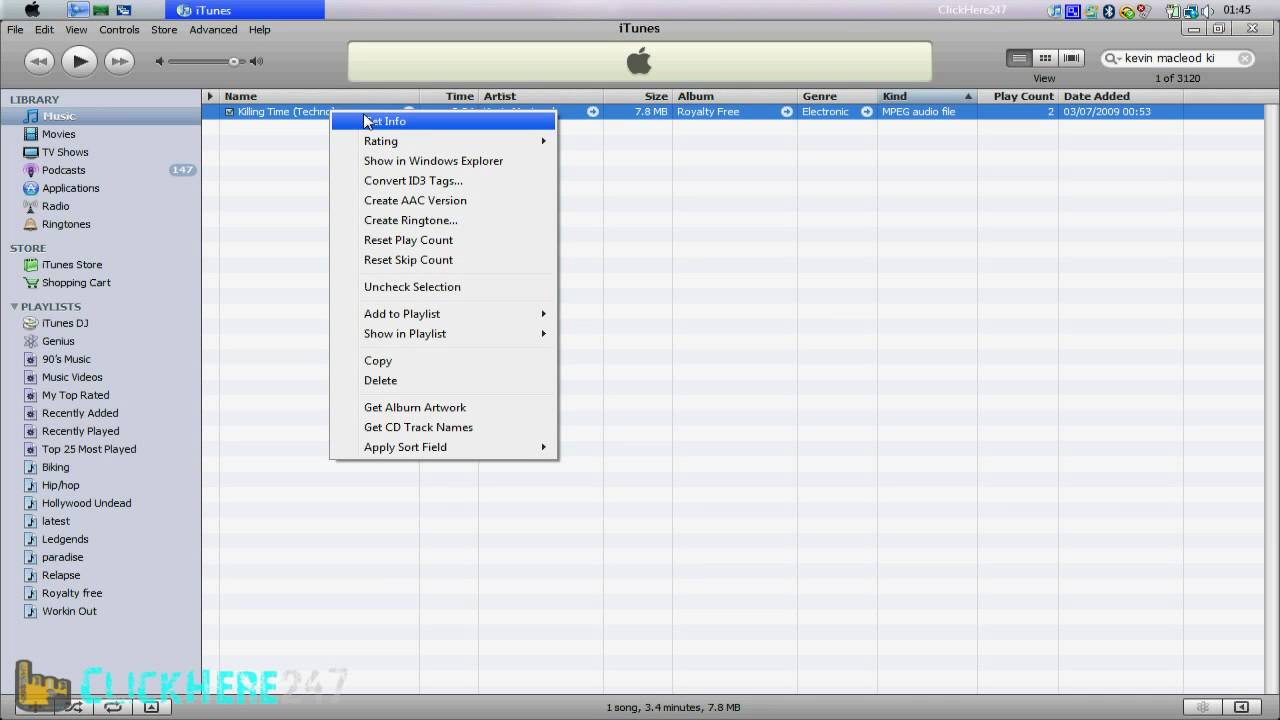Choose Create AAC Version
The height and width of the screenshot is (720, 1280).
point(443,201)
